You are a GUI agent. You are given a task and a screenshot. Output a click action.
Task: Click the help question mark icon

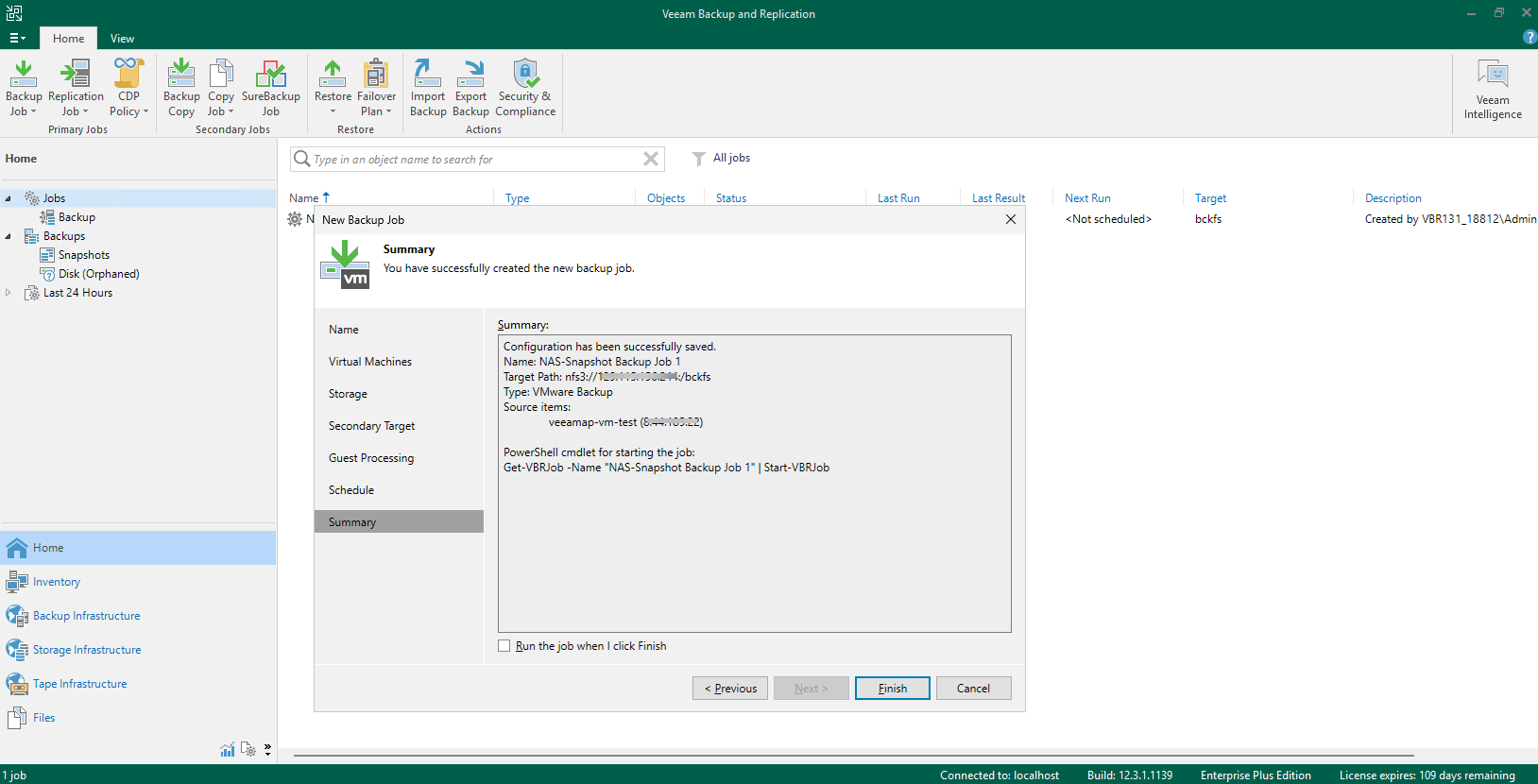click(x=1529, y=37)
